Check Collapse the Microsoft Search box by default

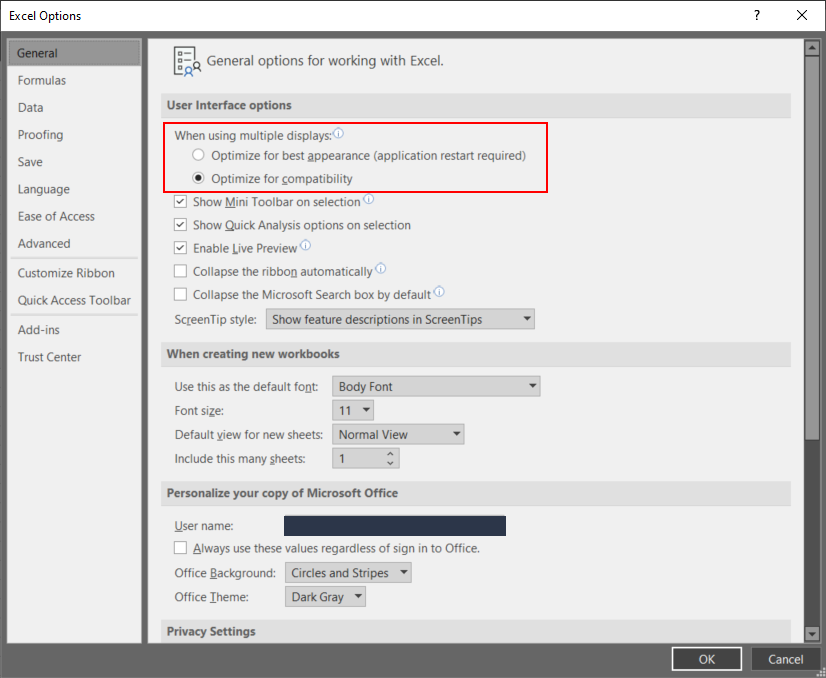coord(180,294)
